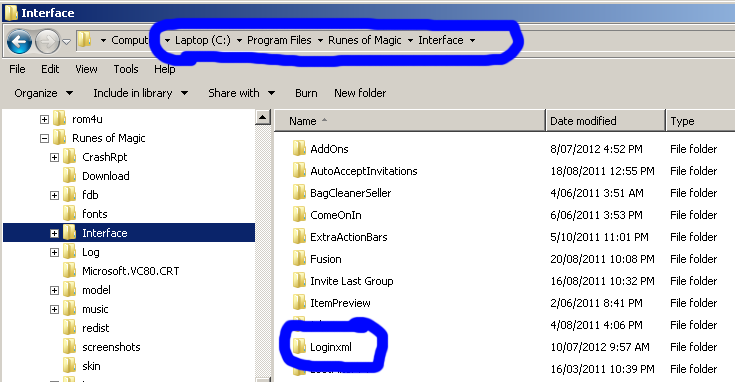Click the Loginxml folder name
The width and height of the screenshot is (735, 382).
pyautogui.click(x=331, y=347)
